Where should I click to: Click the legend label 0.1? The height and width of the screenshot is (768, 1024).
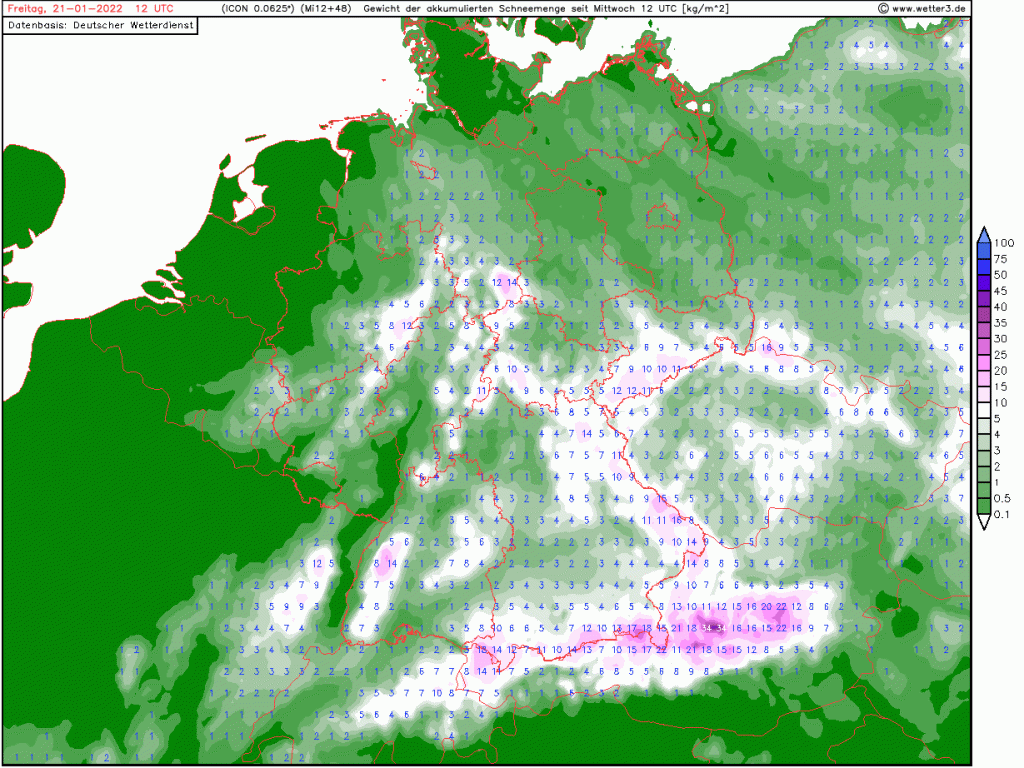point(1005,514)
